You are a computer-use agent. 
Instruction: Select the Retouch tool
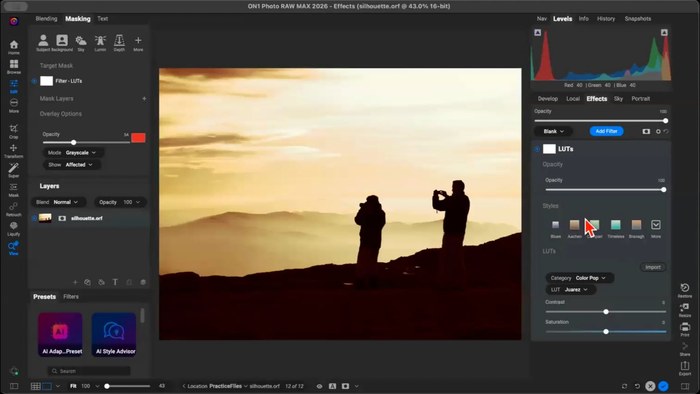(14, 209)
